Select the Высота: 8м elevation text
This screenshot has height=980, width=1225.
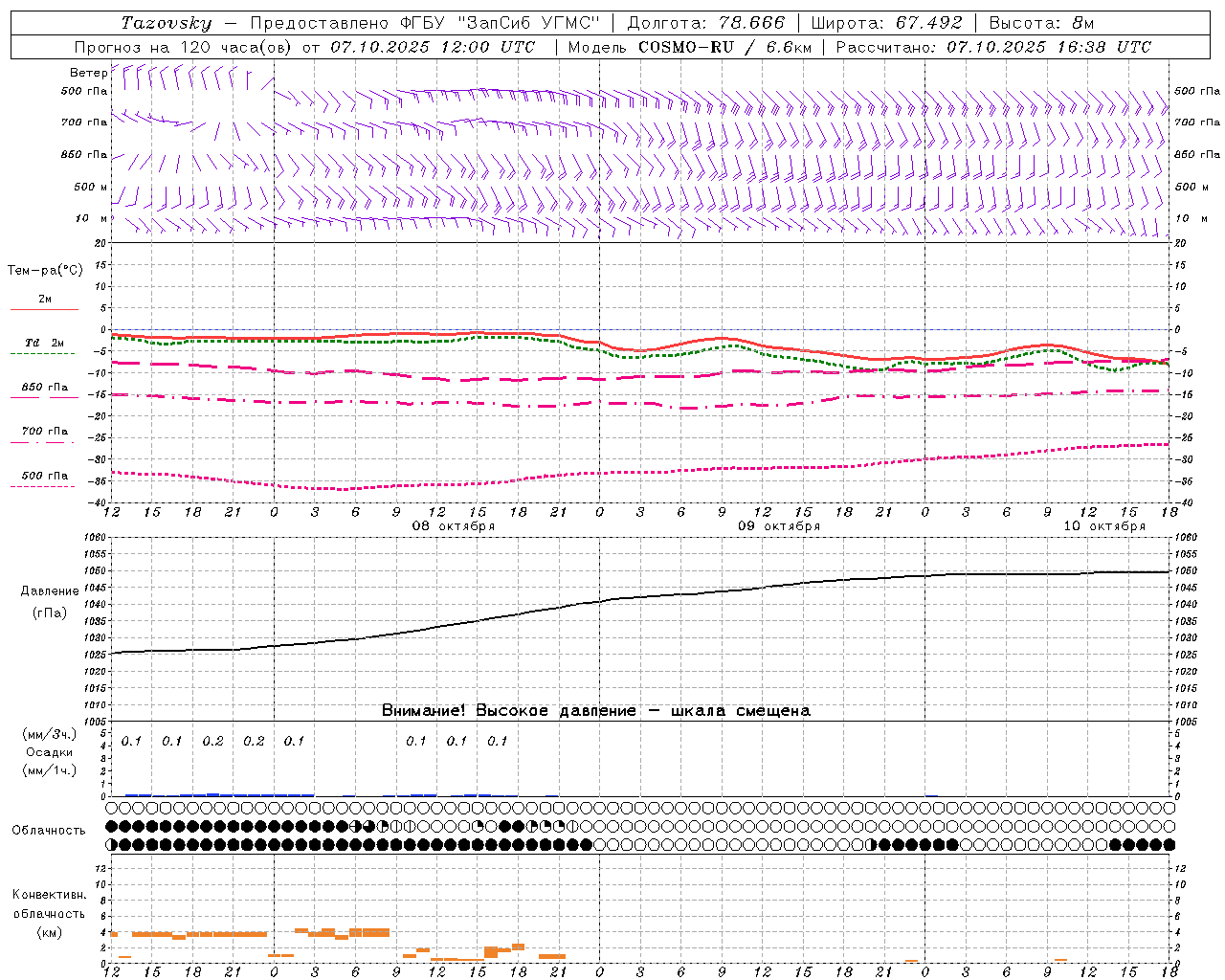pyautogui.click(x=1041, y=23)
